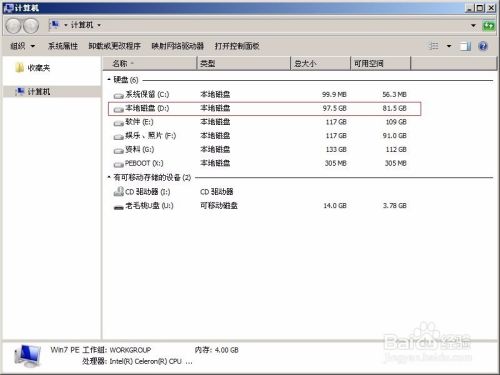Screen dimensions: 500x375
Task: Click the green refresh button
Action: [x=488, y=25]
